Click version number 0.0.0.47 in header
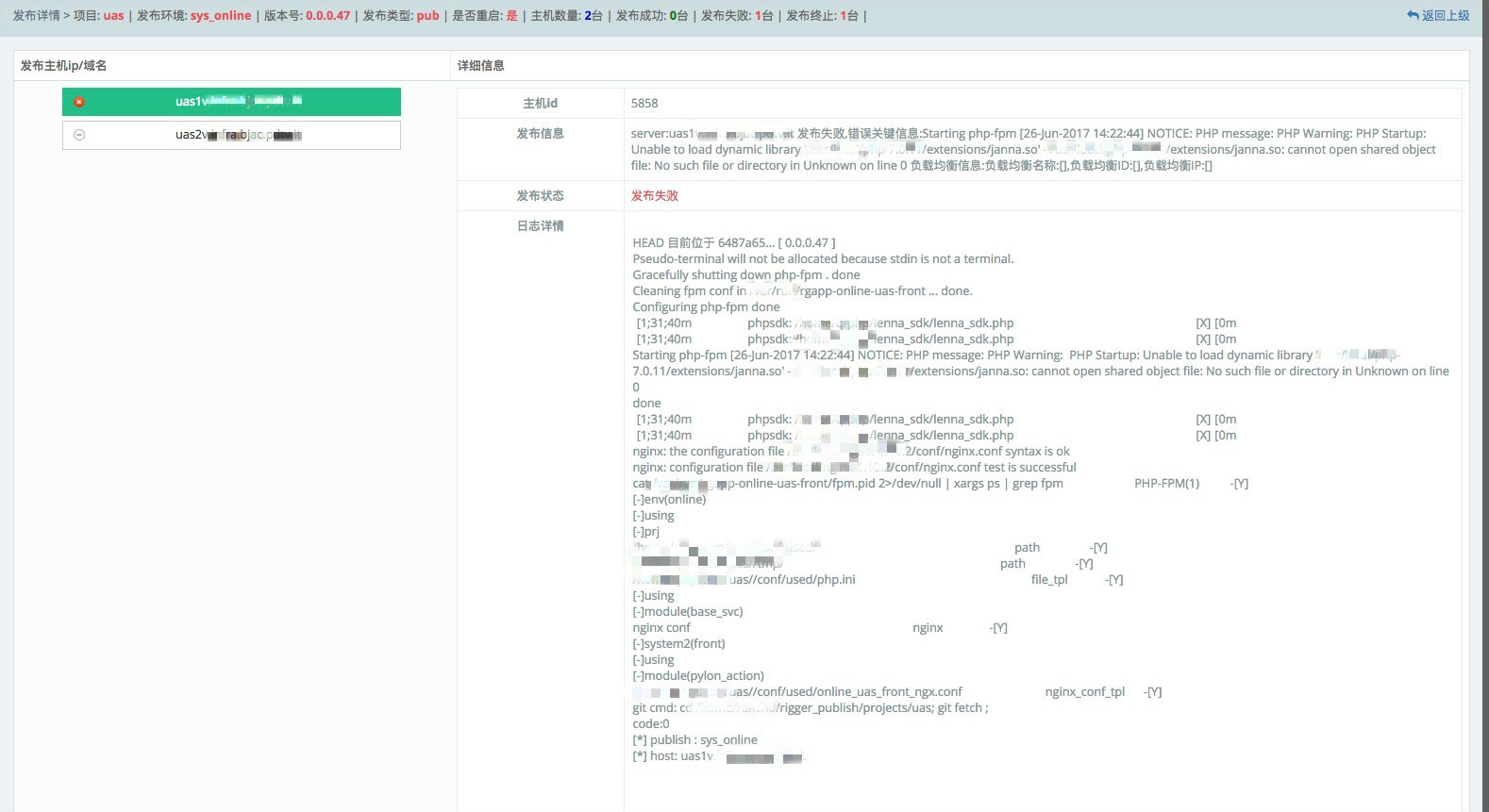Screen dimensions: 1489x812 click(327, 15)
